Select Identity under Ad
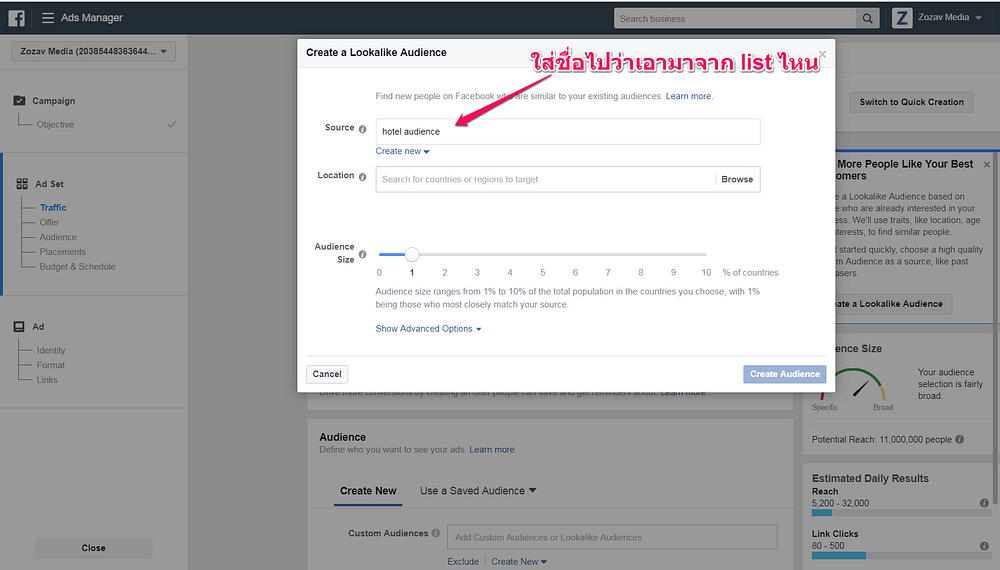 pyautogui.click(x=51, y=350)
